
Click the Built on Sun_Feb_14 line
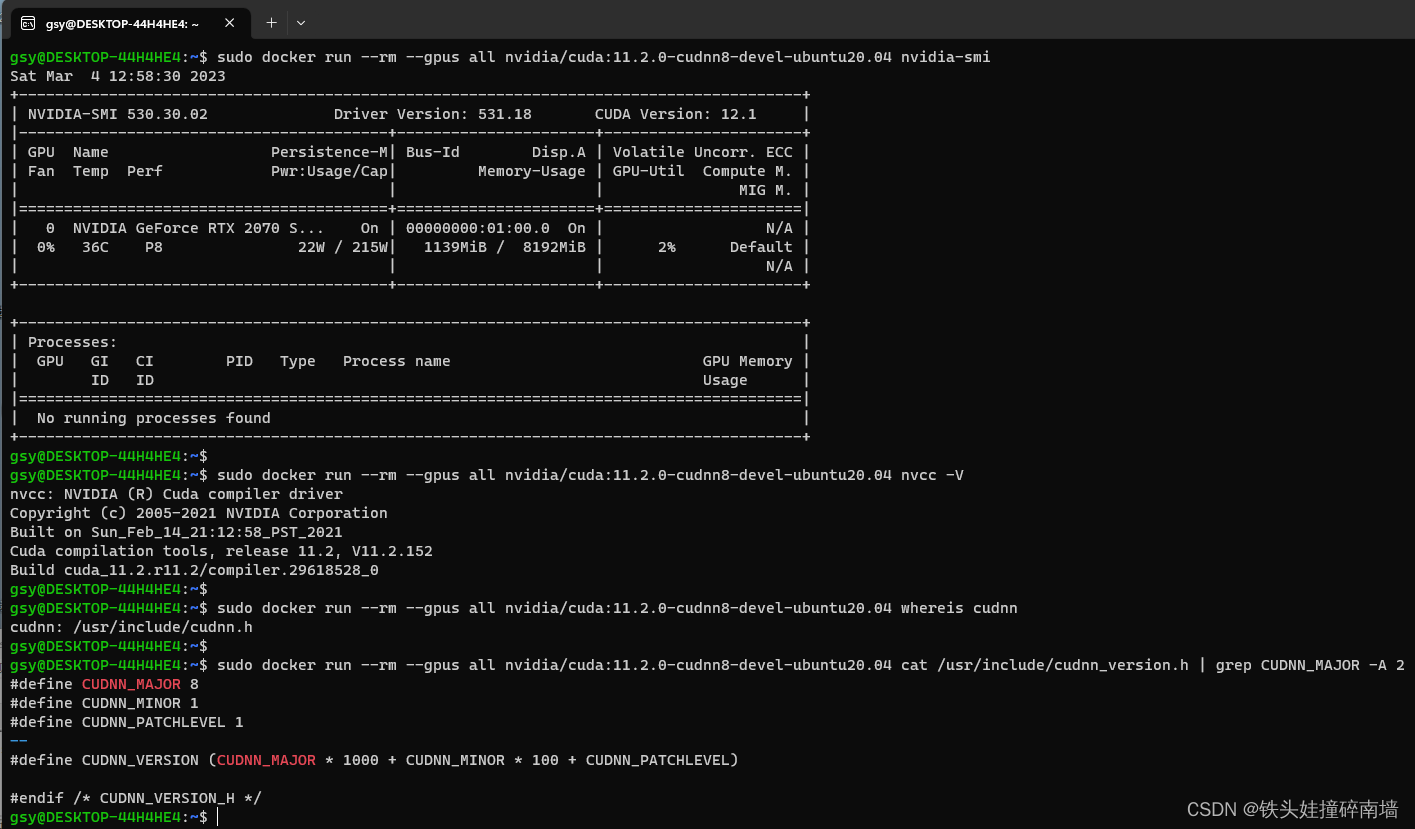coord(176,532)
